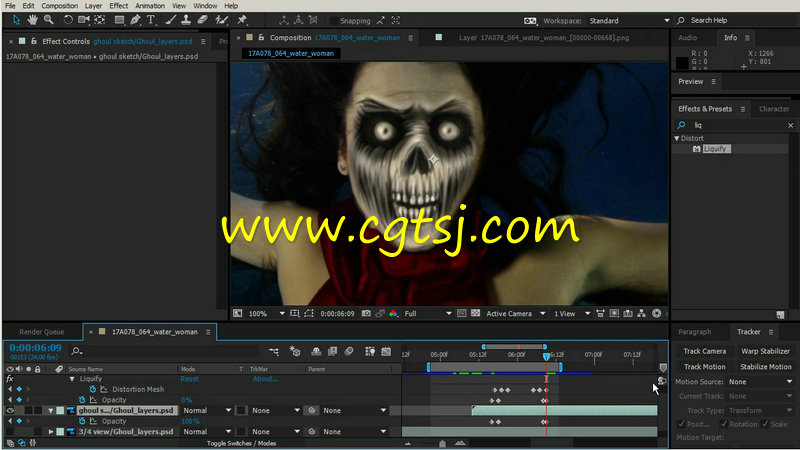Image resolution: width=800 pixels, height=450 pixels.
Task: Open the Animation menu
Action: click(149, 6)
